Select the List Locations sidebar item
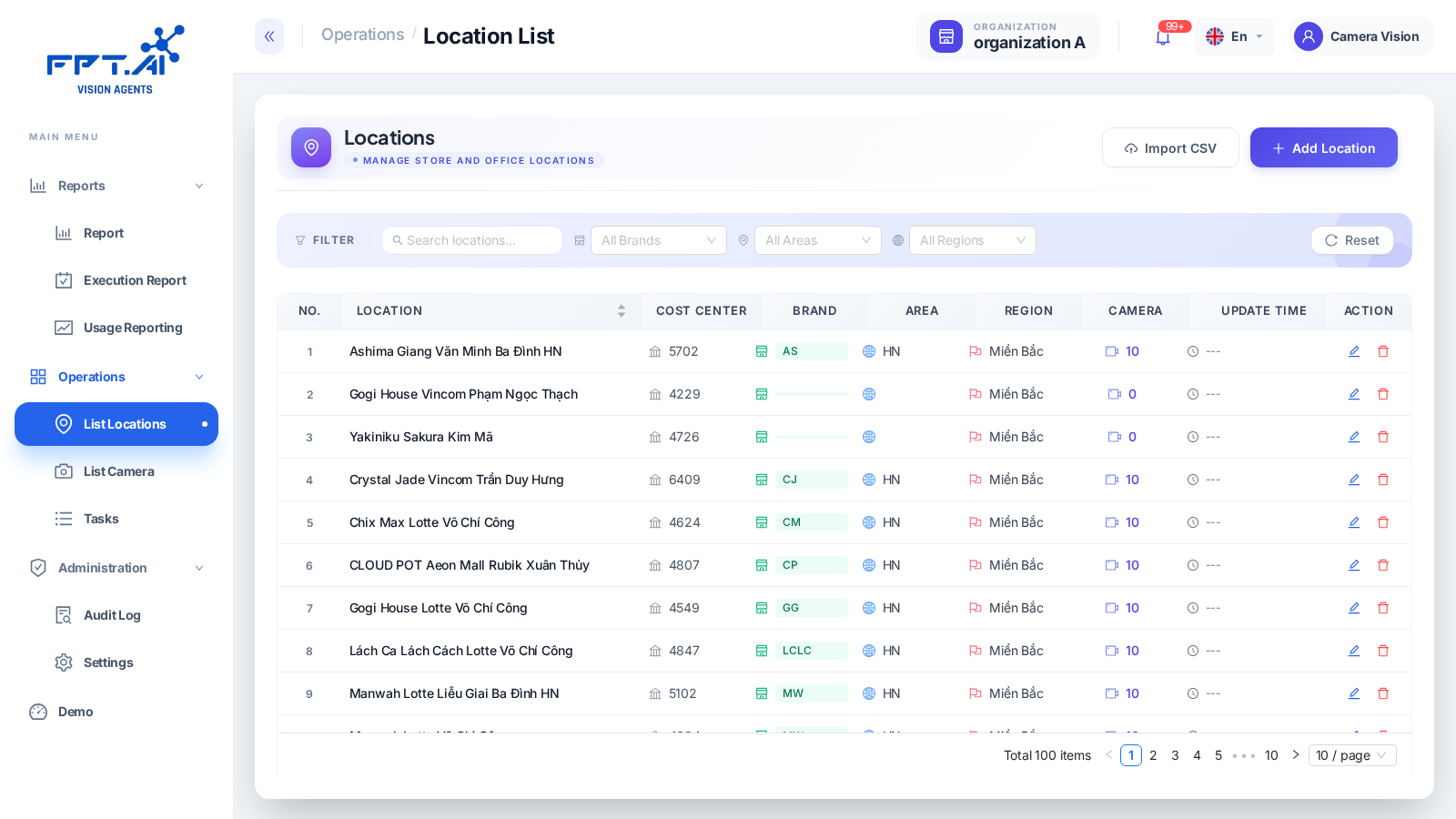This screenshot has height=819, width=1456. click(116, 424)
